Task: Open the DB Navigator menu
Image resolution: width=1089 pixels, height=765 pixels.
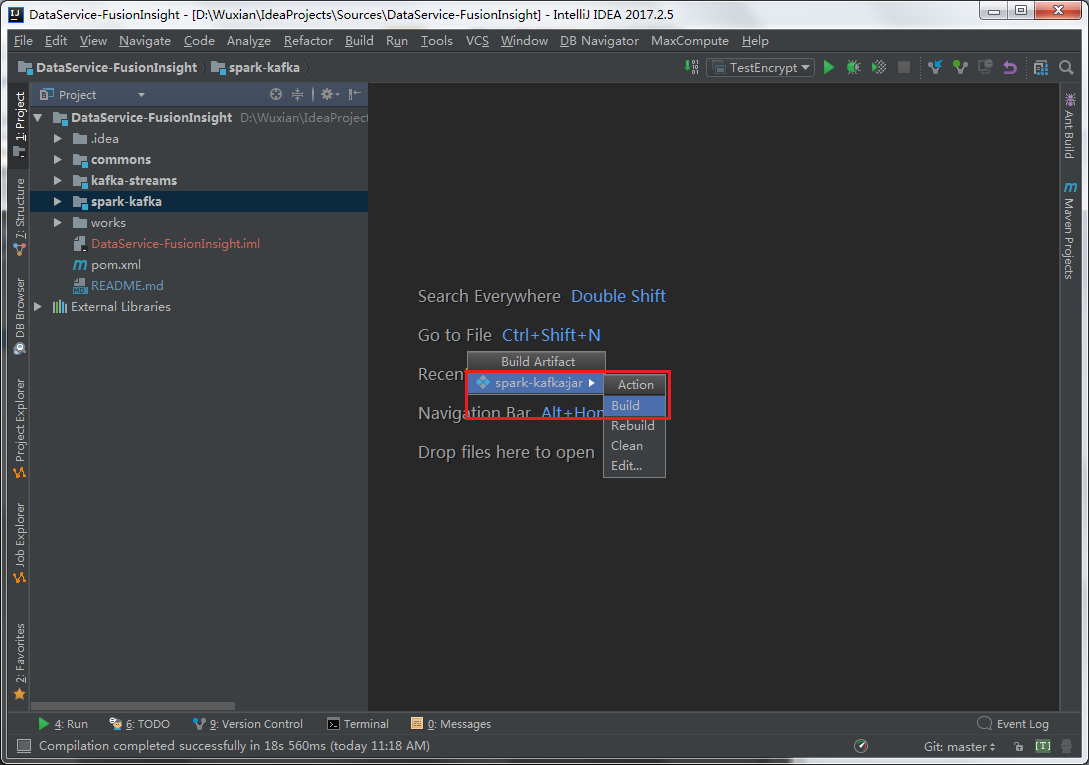Action: [599, 40]
